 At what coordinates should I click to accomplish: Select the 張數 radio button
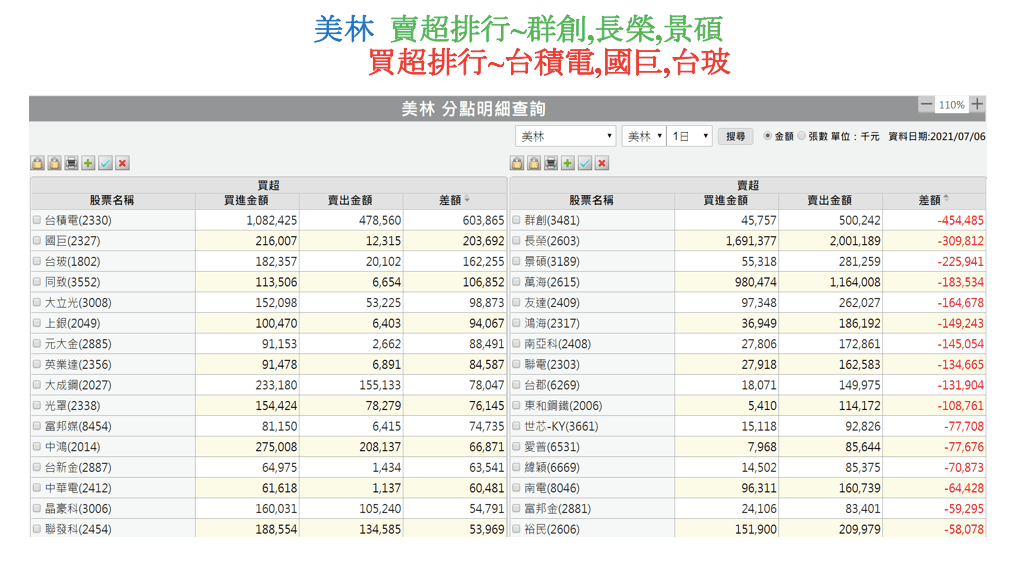pos(802,136)
